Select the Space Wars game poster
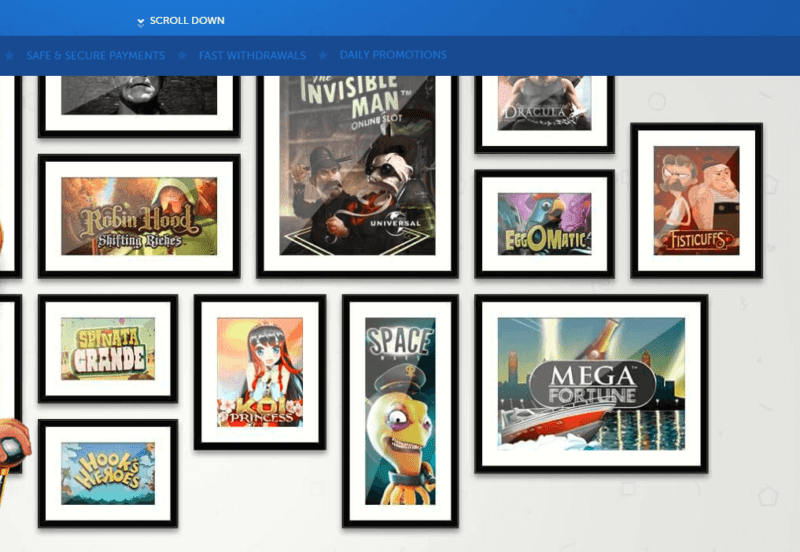Screen dimensions: 800x552 pyautogui.click(x=400, y=410)
